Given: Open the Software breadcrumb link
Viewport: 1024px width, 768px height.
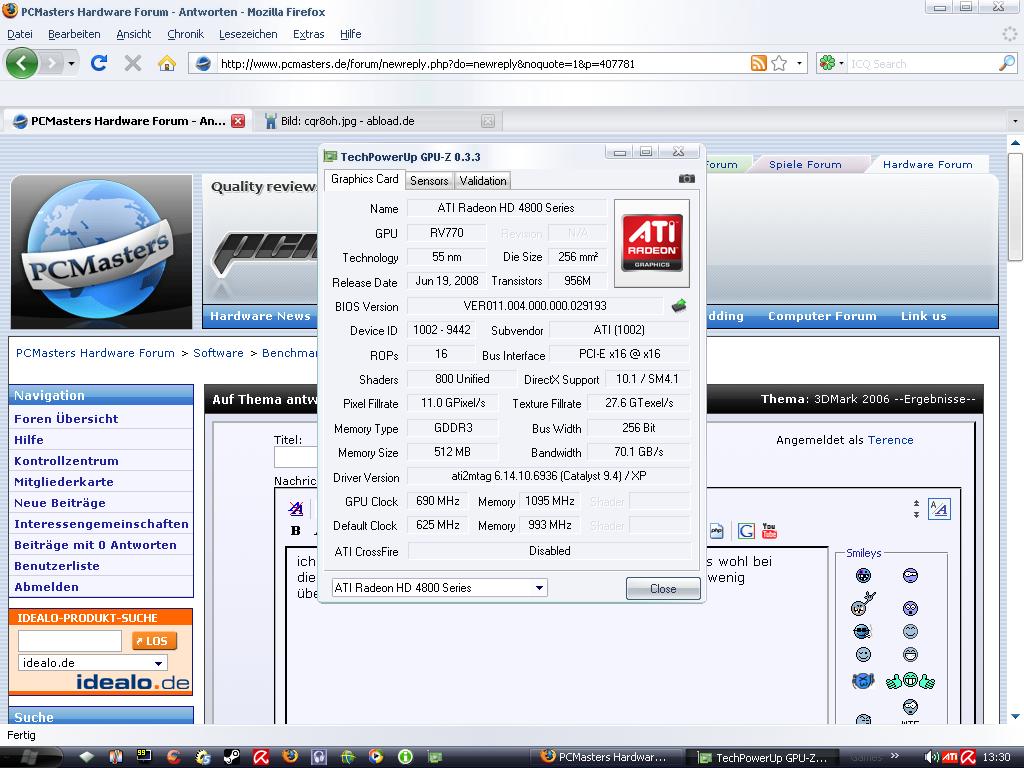Looking at the screenshot, I should 218,353.
